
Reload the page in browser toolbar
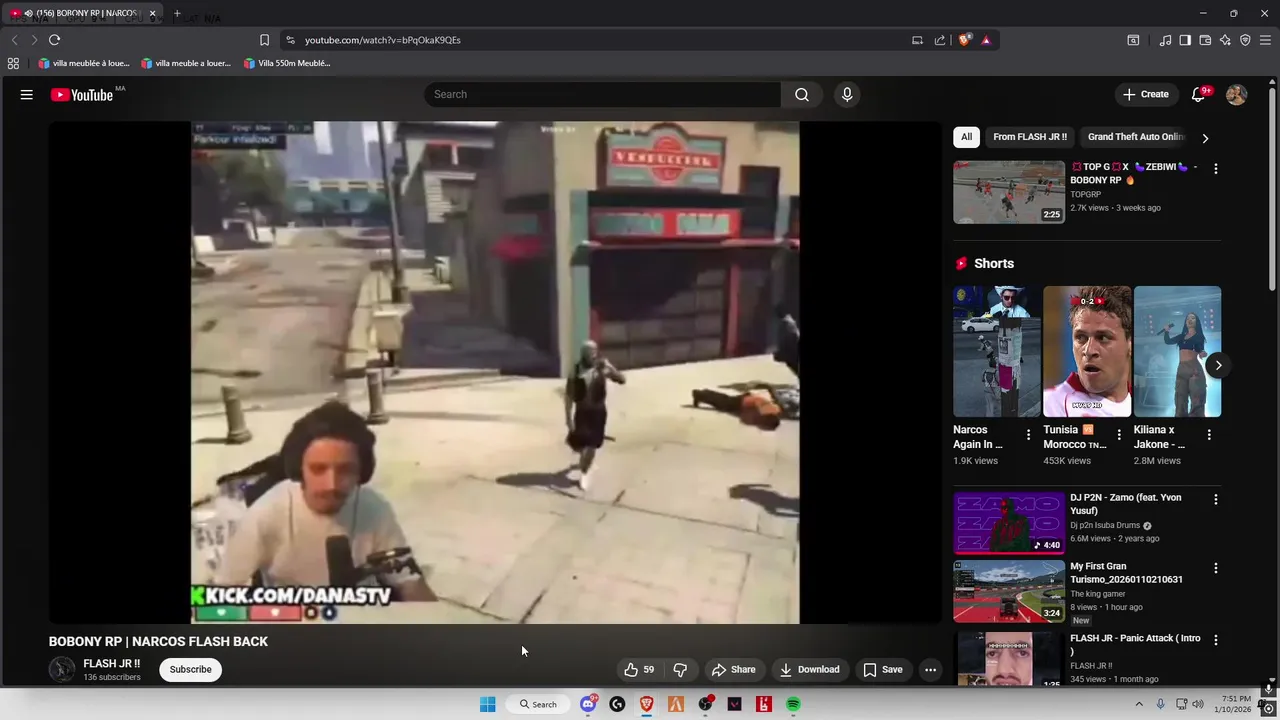[54, 40]
